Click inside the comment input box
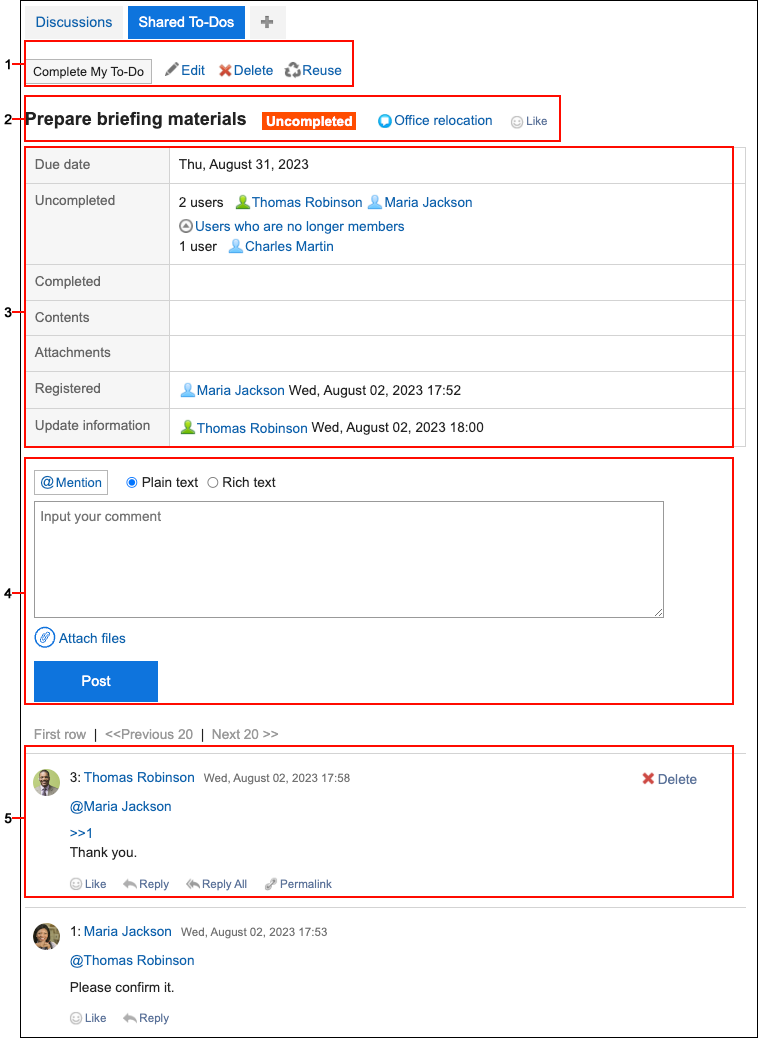Image resolution: width=758 pixels, height=1038 pixels. [x=349, y=559]
